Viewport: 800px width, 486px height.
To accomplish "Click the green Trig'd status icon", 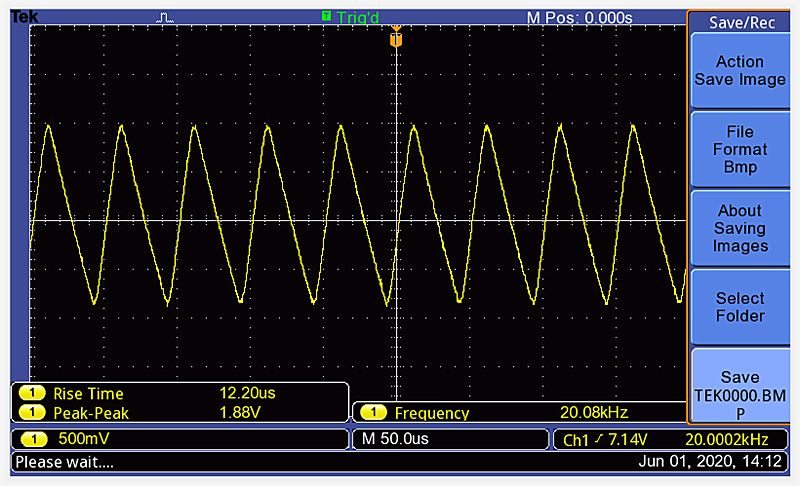I will click(326, 17).
